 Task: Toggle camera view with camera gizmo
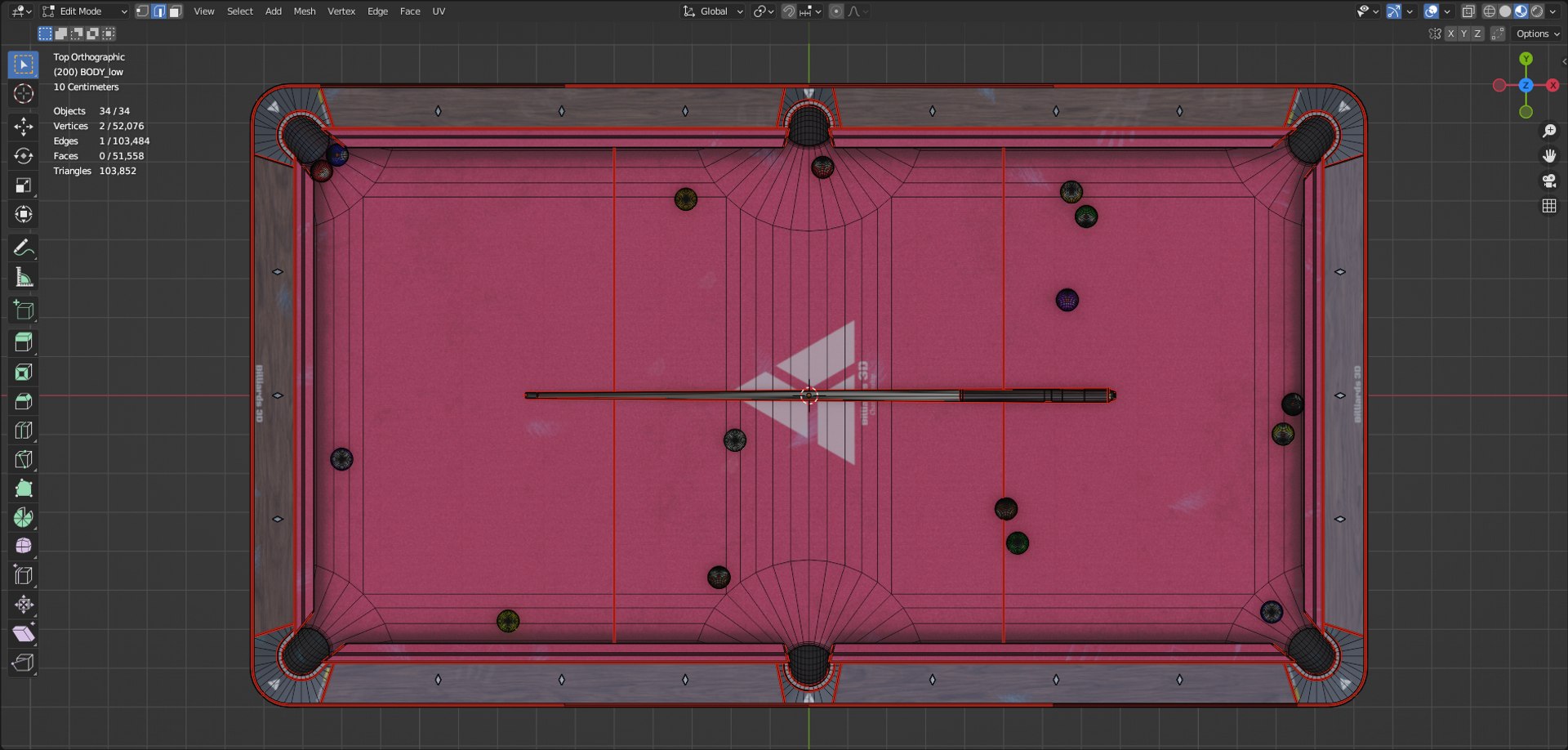[1548, 181]
